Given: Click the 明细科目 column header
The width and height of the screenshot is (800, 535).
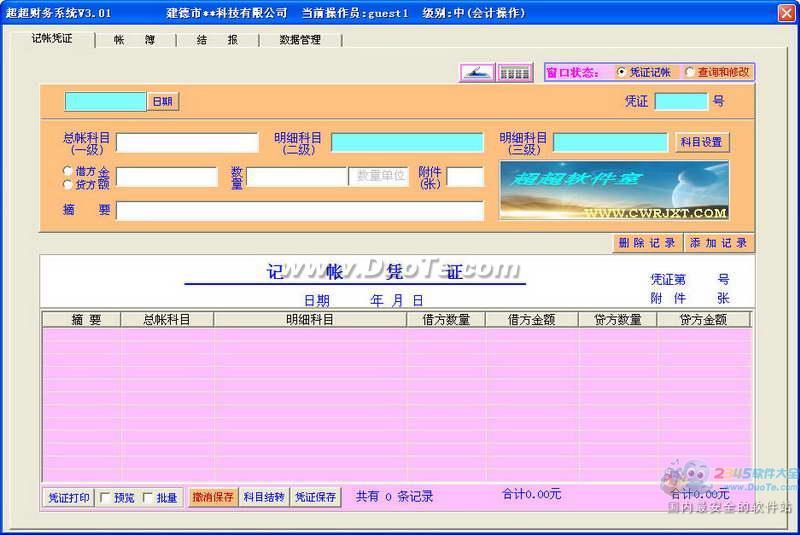Looking at the screenshot, I should [x=310, y=320].
